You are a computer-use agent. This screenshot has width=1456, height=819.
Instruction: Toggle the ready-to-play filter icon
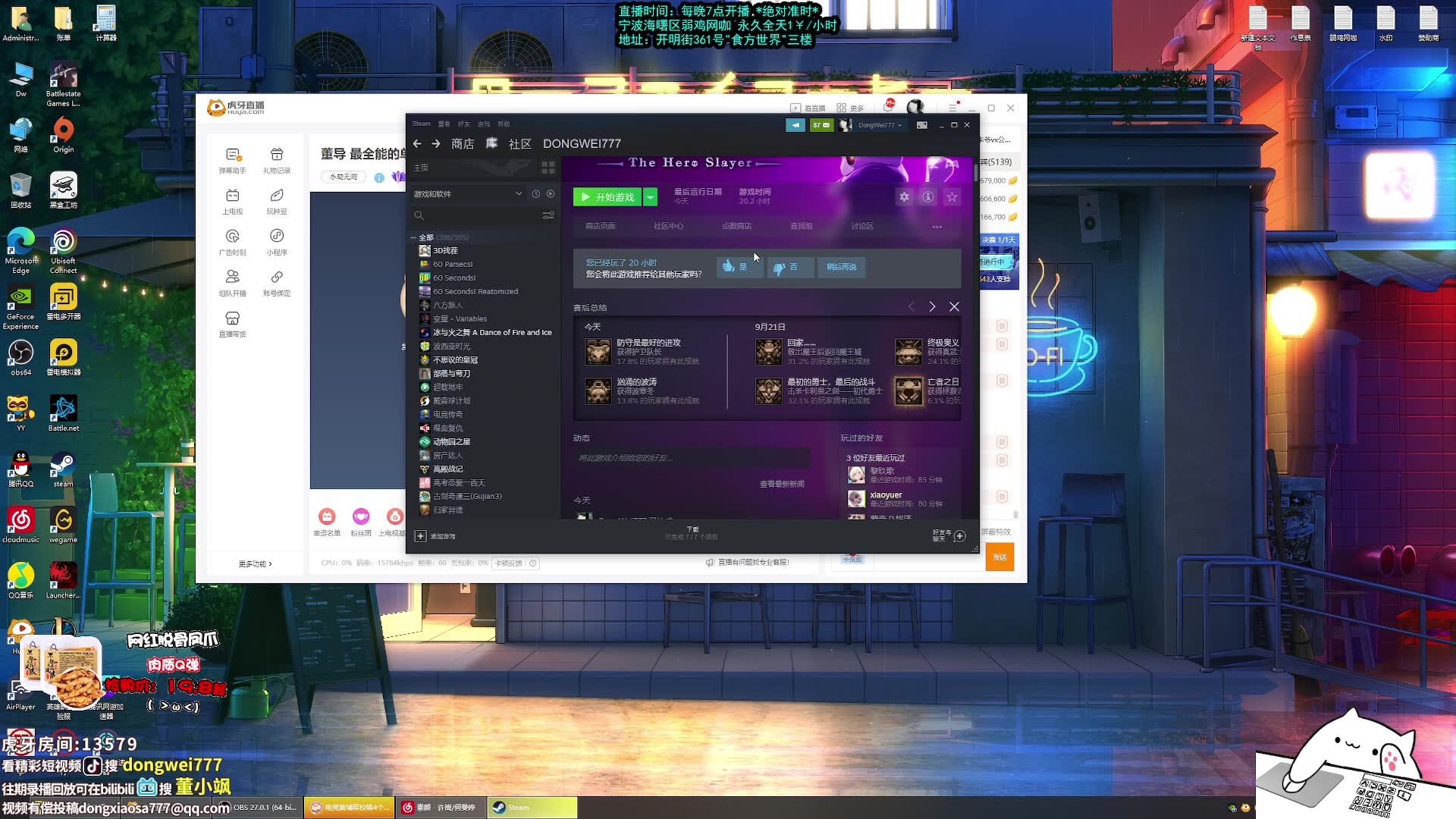tap(551, 194)
